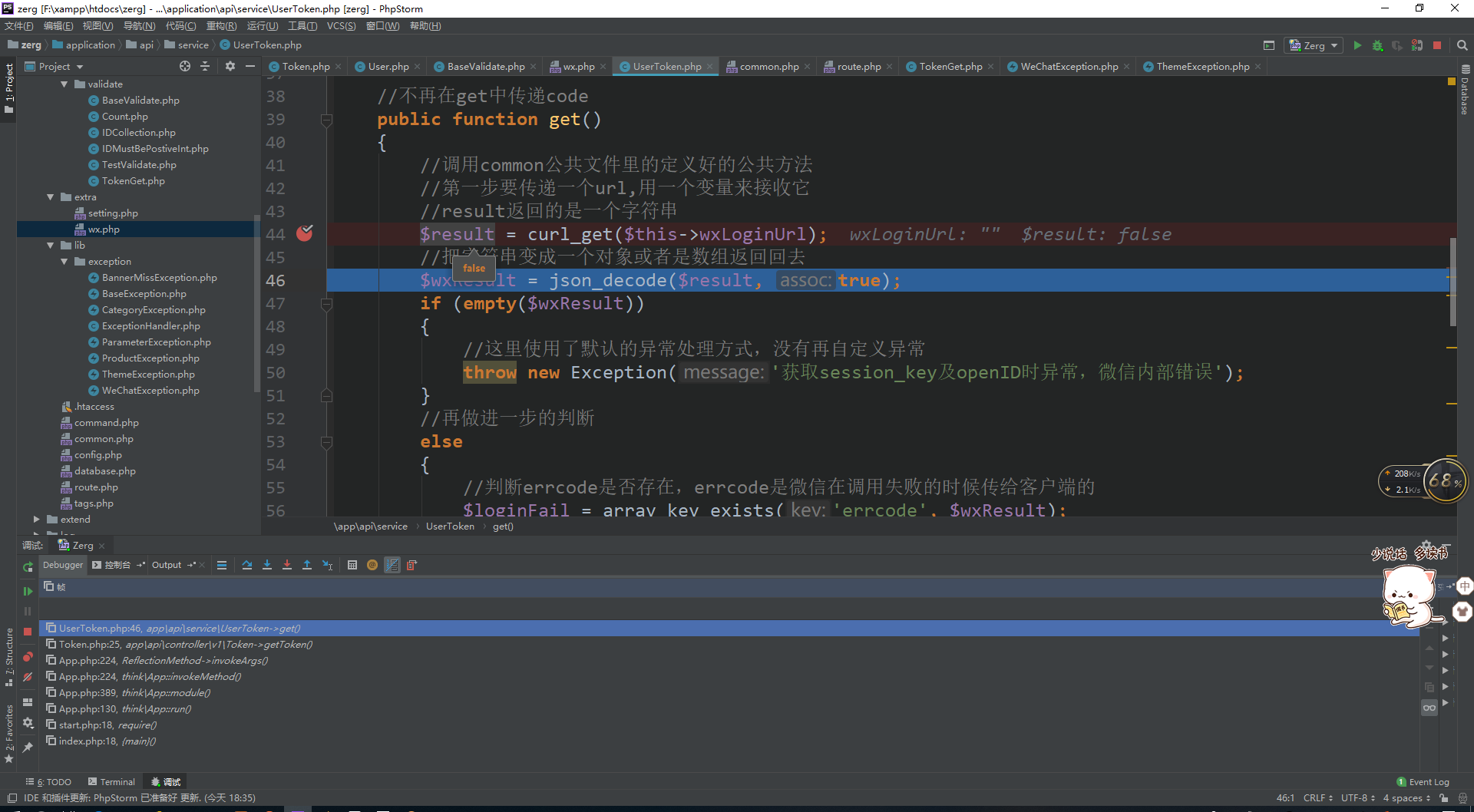Viewport: 1474px width, 812px height.
Task: Click the green Debug bug icon
Action: (x=1377, y=46)
